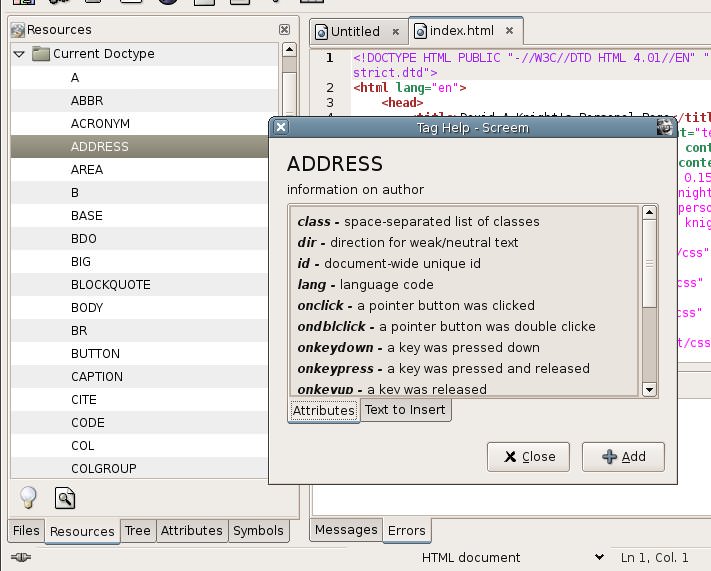Viewport: 711px width, 571px height.
Task: Collapse the Current Doctype tree node
Action: click(x=19, y=54)
